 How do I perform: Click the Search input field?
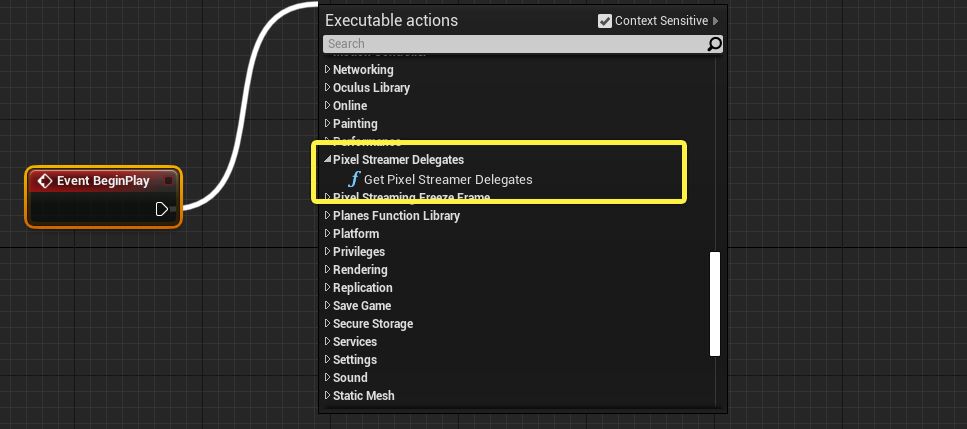click(515, 44)
